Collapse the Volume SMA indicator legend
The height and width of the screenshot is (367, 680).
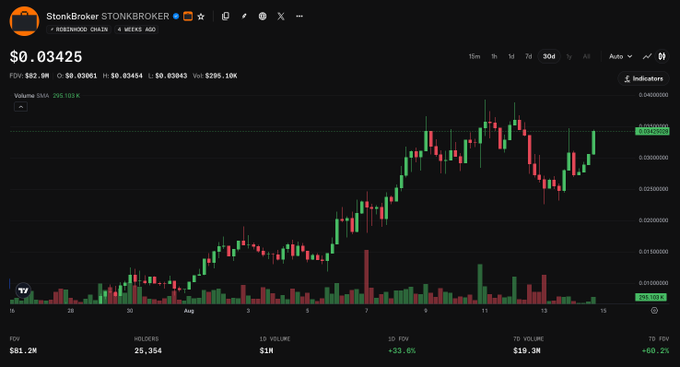21,107
